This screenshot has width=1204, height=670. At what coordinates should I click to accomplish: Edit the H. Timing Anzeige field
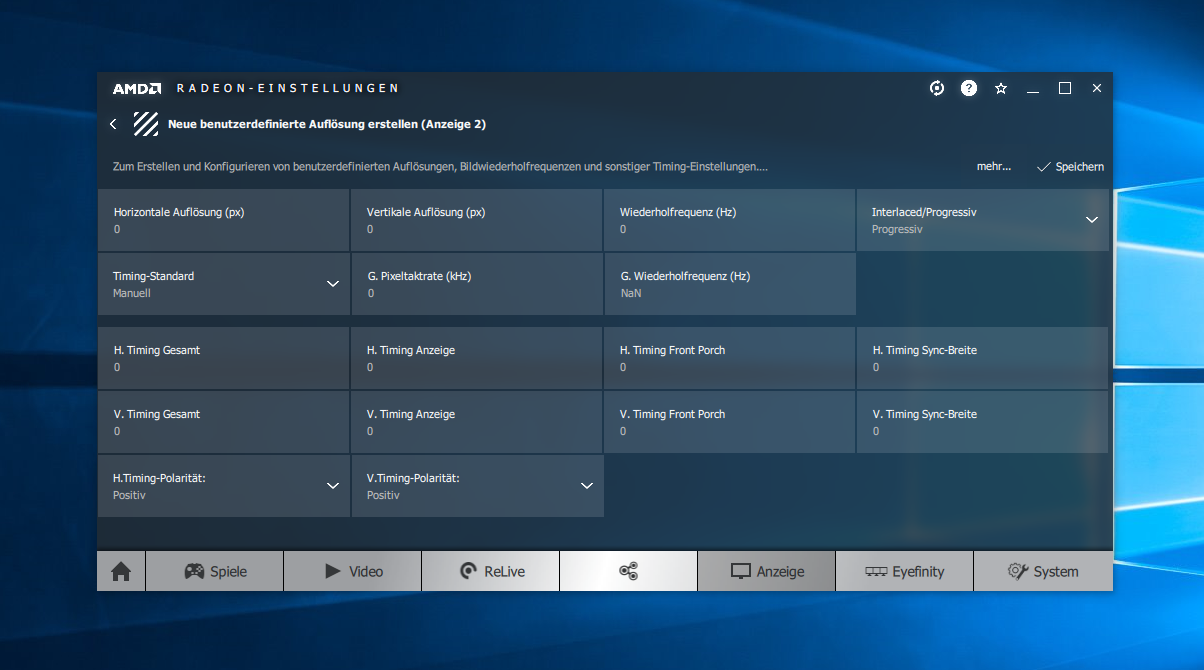pos(477,358)
